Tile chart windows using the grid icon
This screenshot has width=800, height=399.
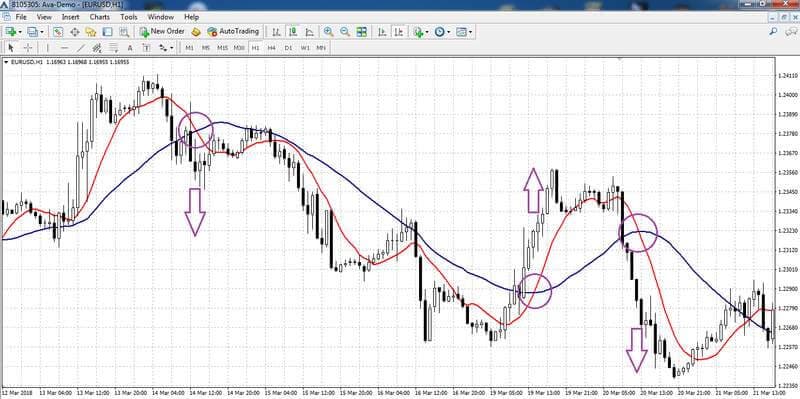[x=362, y=32]
